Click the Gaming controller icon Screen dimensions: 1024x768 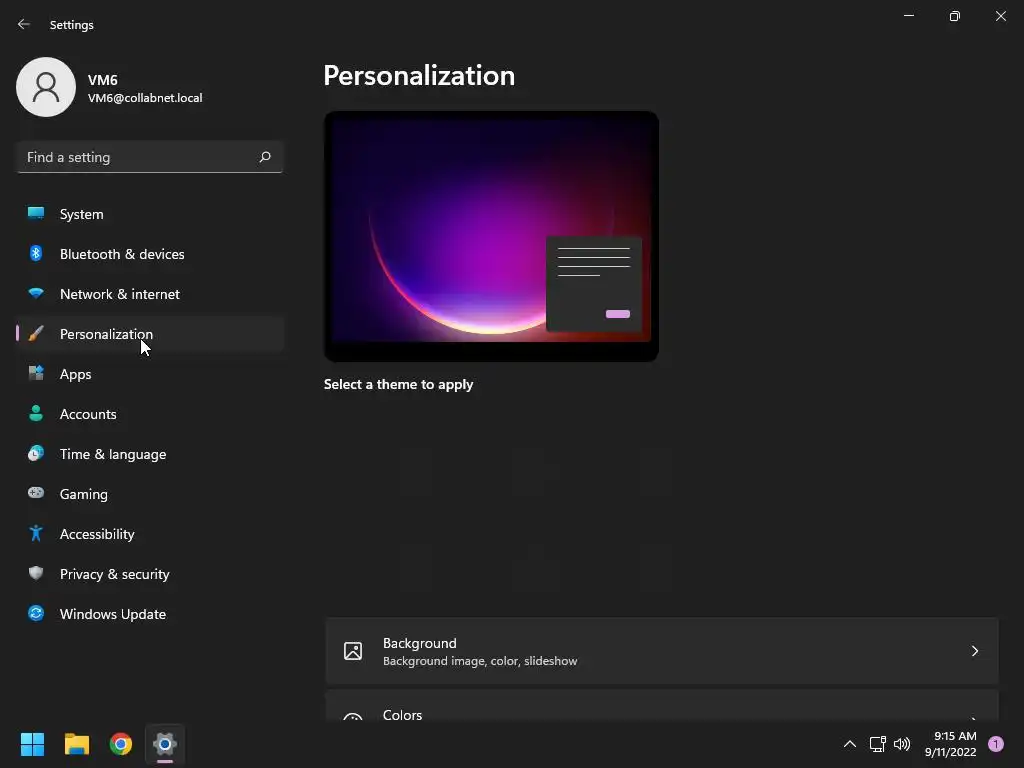36,493
